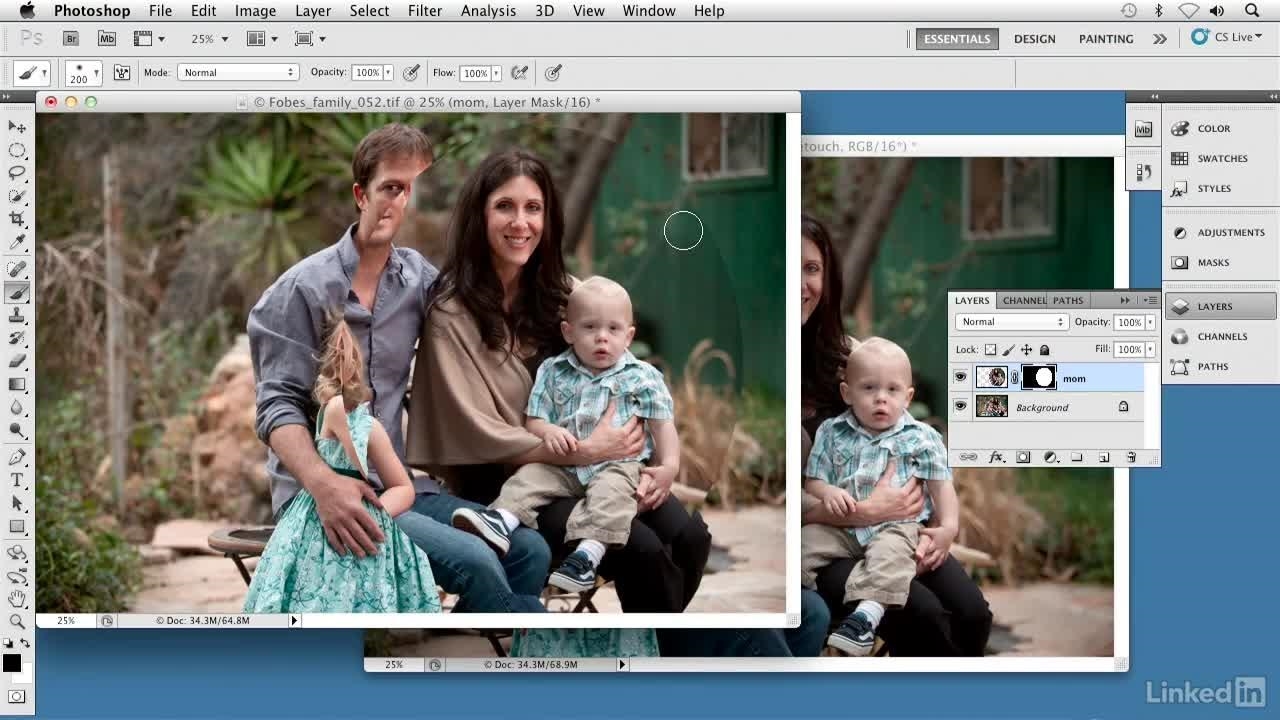Delete layer using the trash icon
This screenshot has width=1280, height=720.
1131,457
